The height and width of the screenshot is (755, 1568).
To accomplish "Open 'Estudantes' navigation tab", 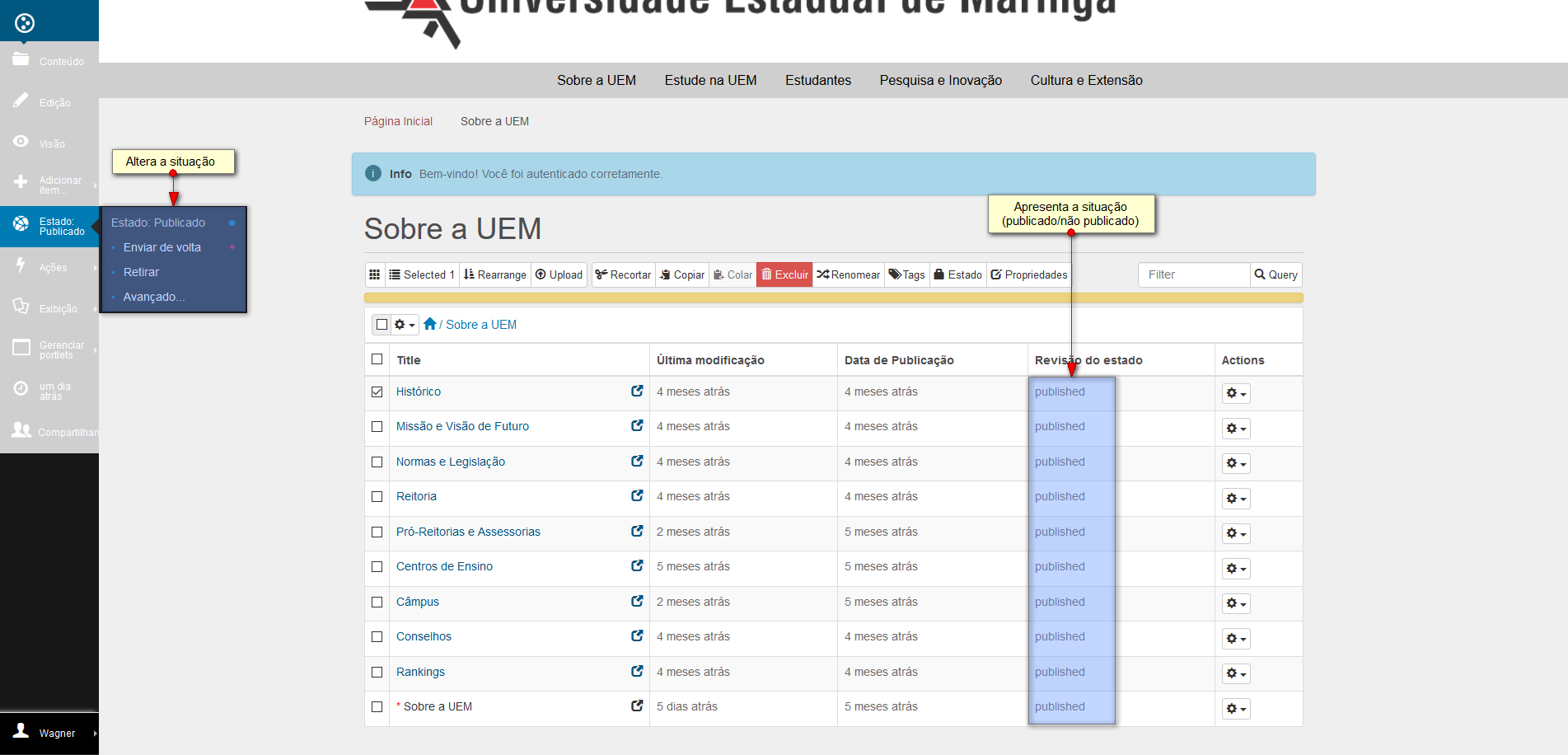I will pyautogui.click(x=818, y=80).
